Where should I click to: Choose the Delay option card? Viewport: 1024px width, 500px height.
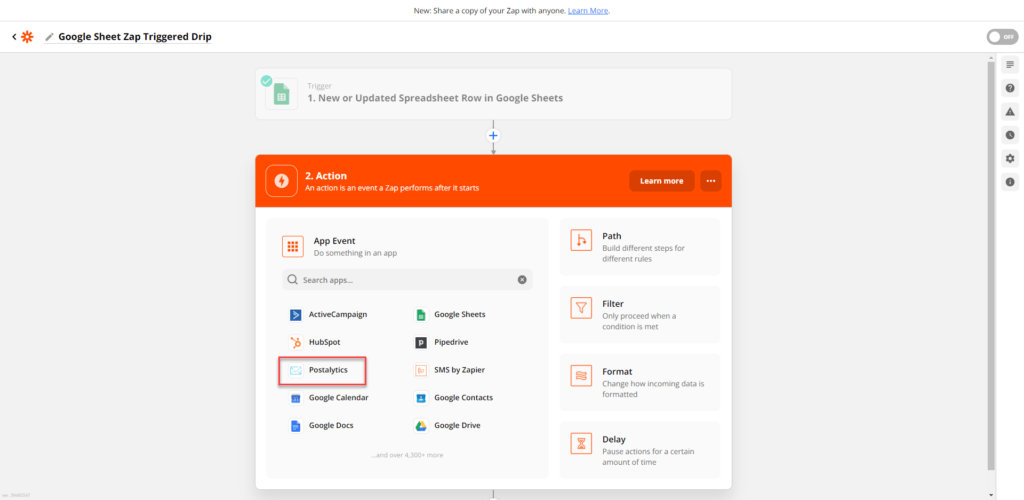point(640,450)
